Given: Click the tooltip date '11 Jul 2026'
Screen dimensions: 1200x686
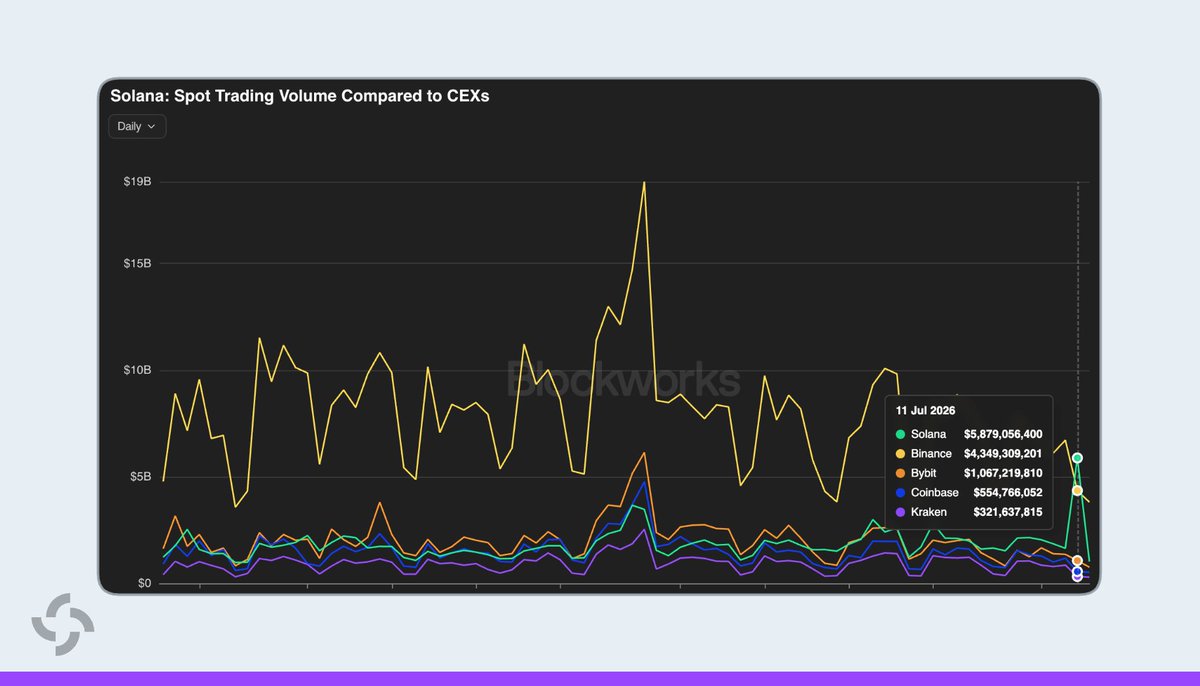Looking at the screenshot, I should [x=926, y=411].
